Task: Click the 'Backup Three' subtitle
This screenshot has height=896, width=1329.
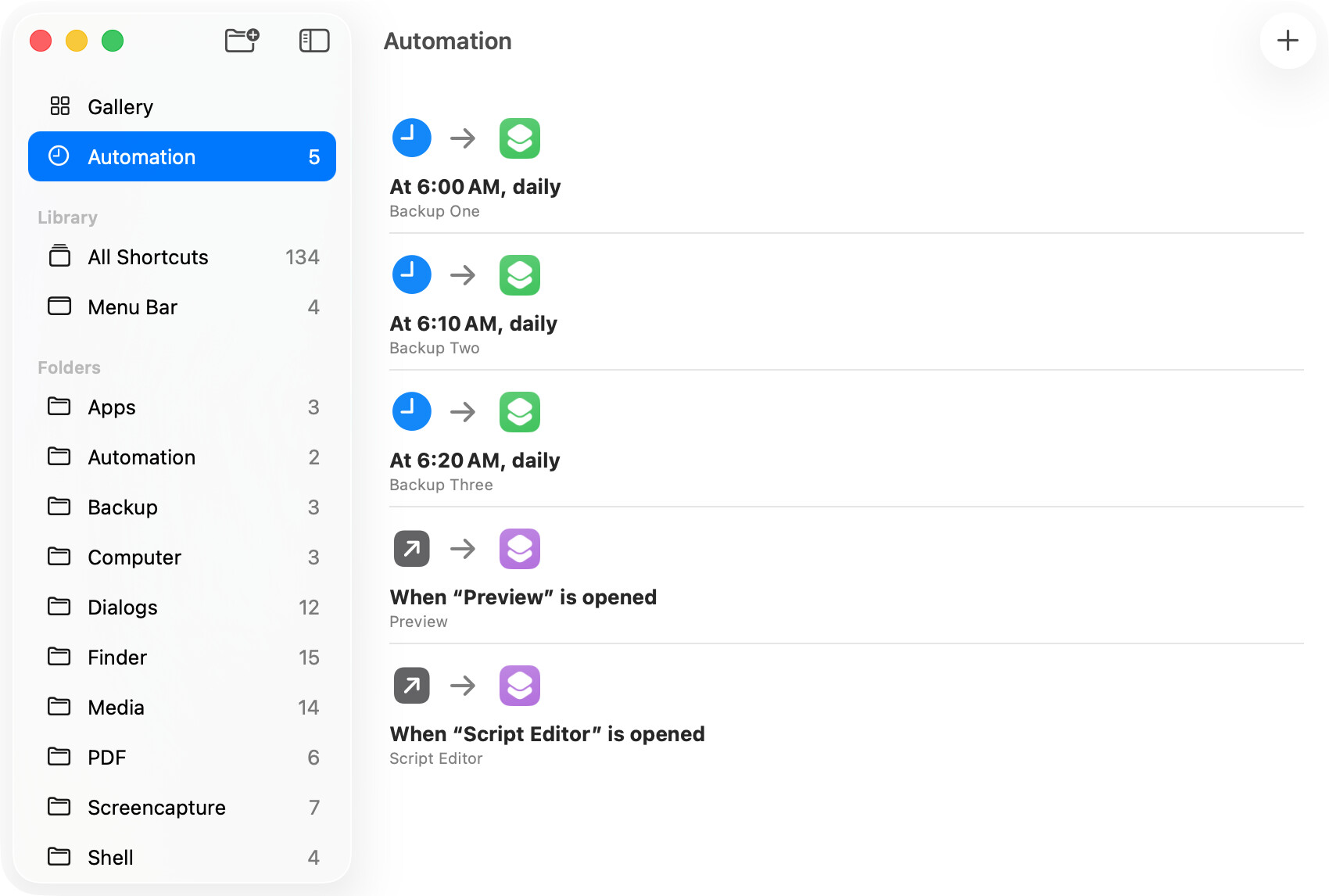Action: (x=441, y=485)
